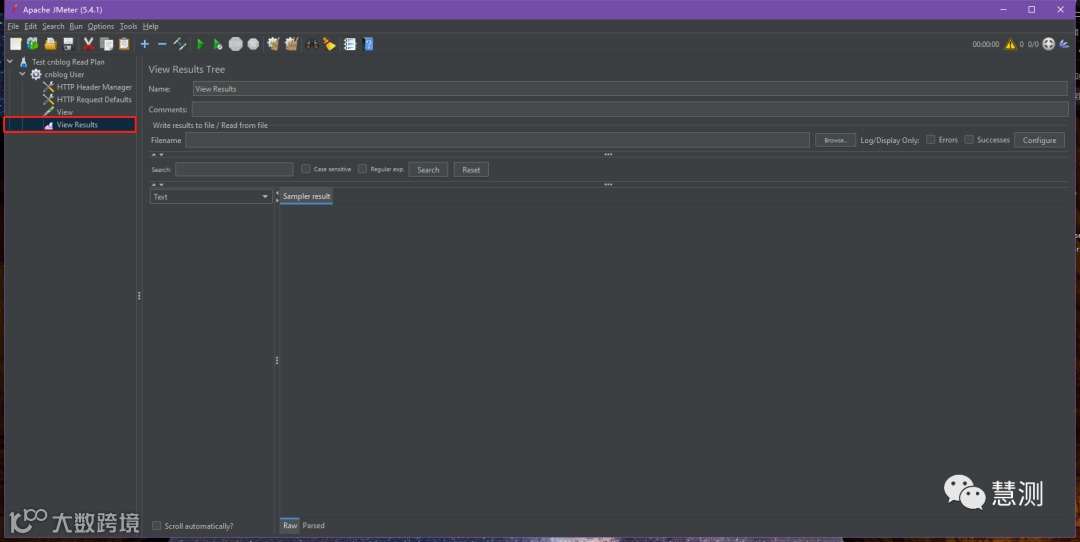Open the Options menu
1080x542 pixels.
pos(101,26)
